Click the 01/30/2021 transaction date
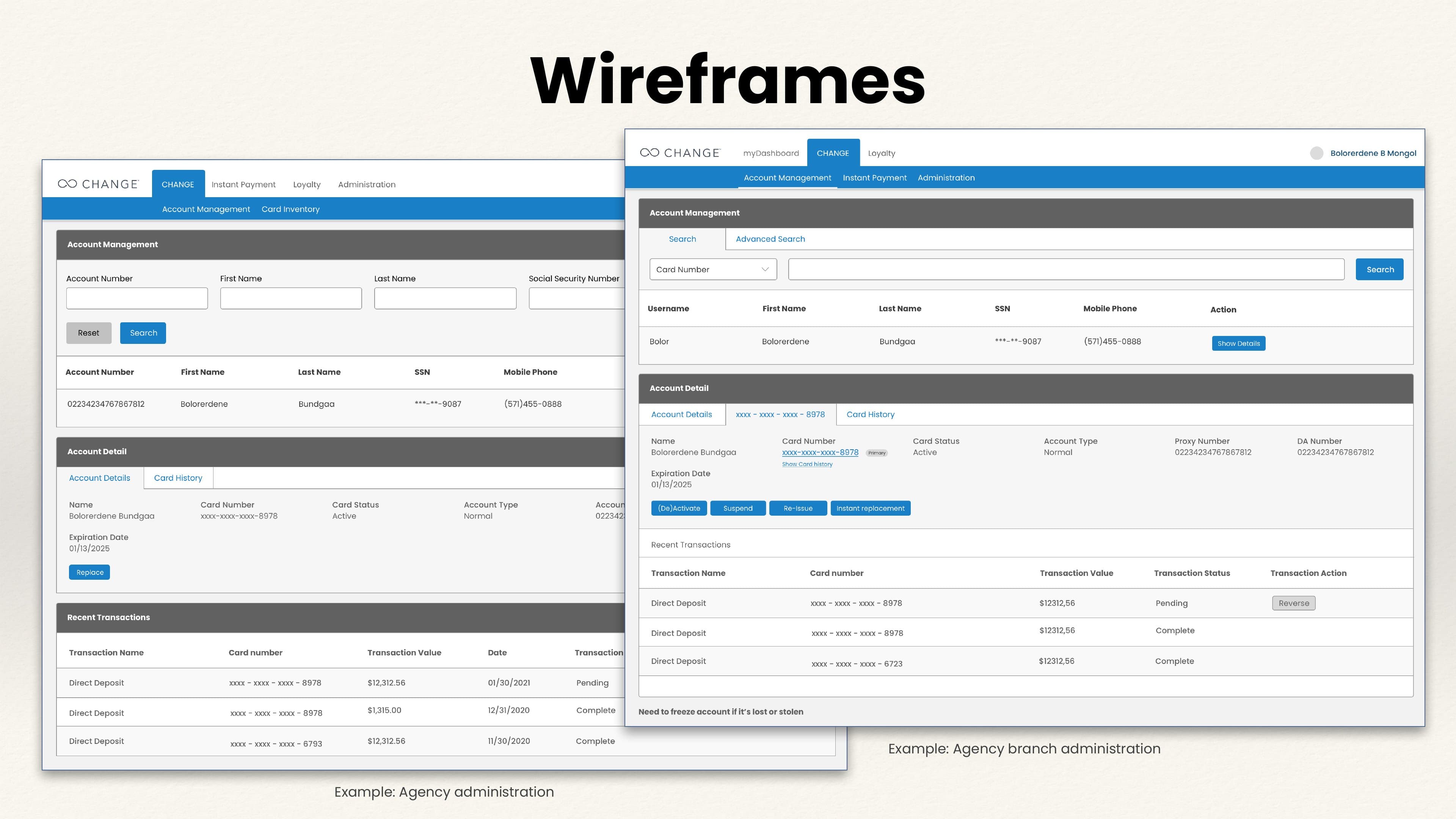 tap(509, 683)
